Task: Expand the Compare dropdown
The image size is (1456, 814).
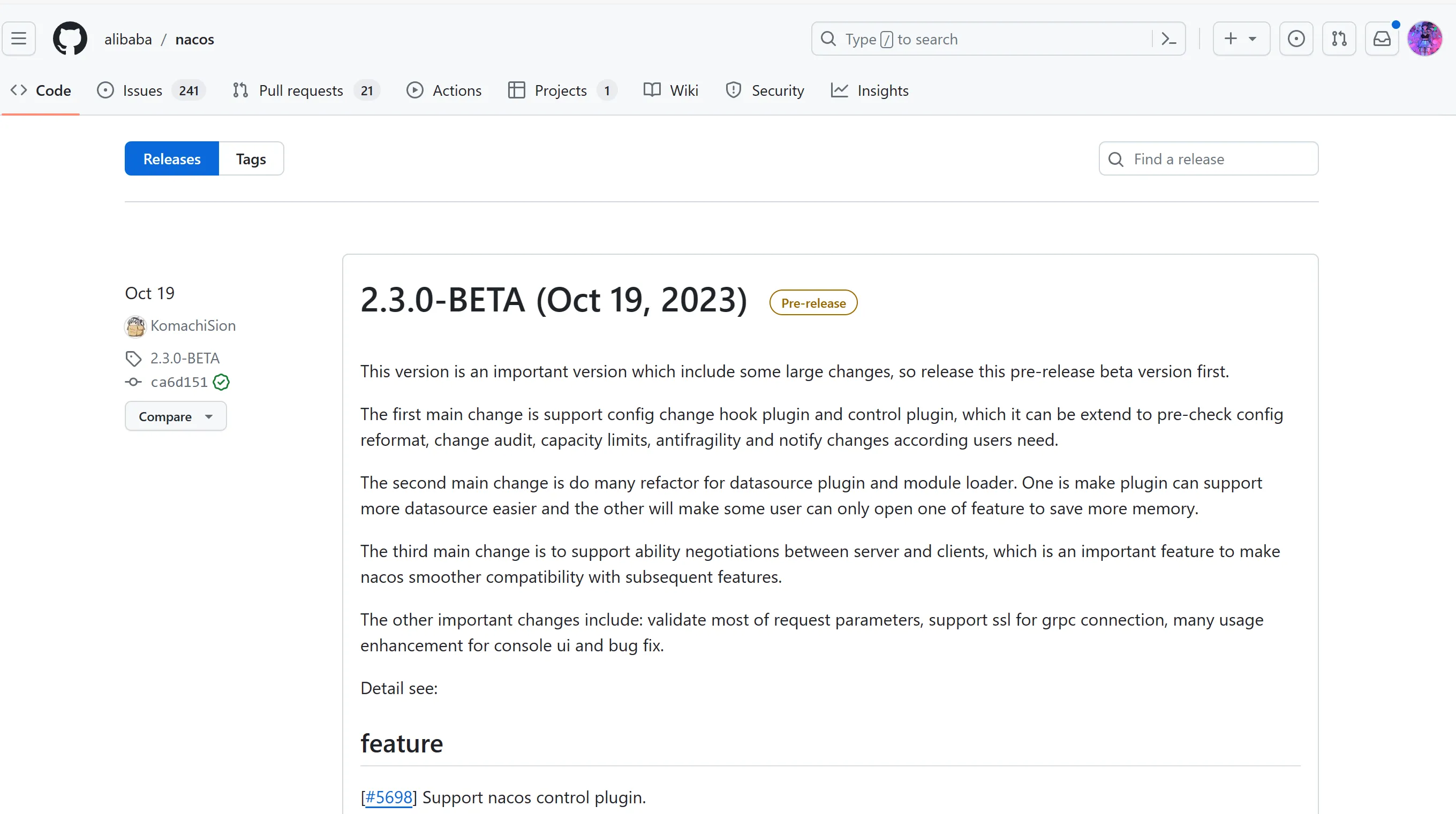Action: [x=176, y=416]
